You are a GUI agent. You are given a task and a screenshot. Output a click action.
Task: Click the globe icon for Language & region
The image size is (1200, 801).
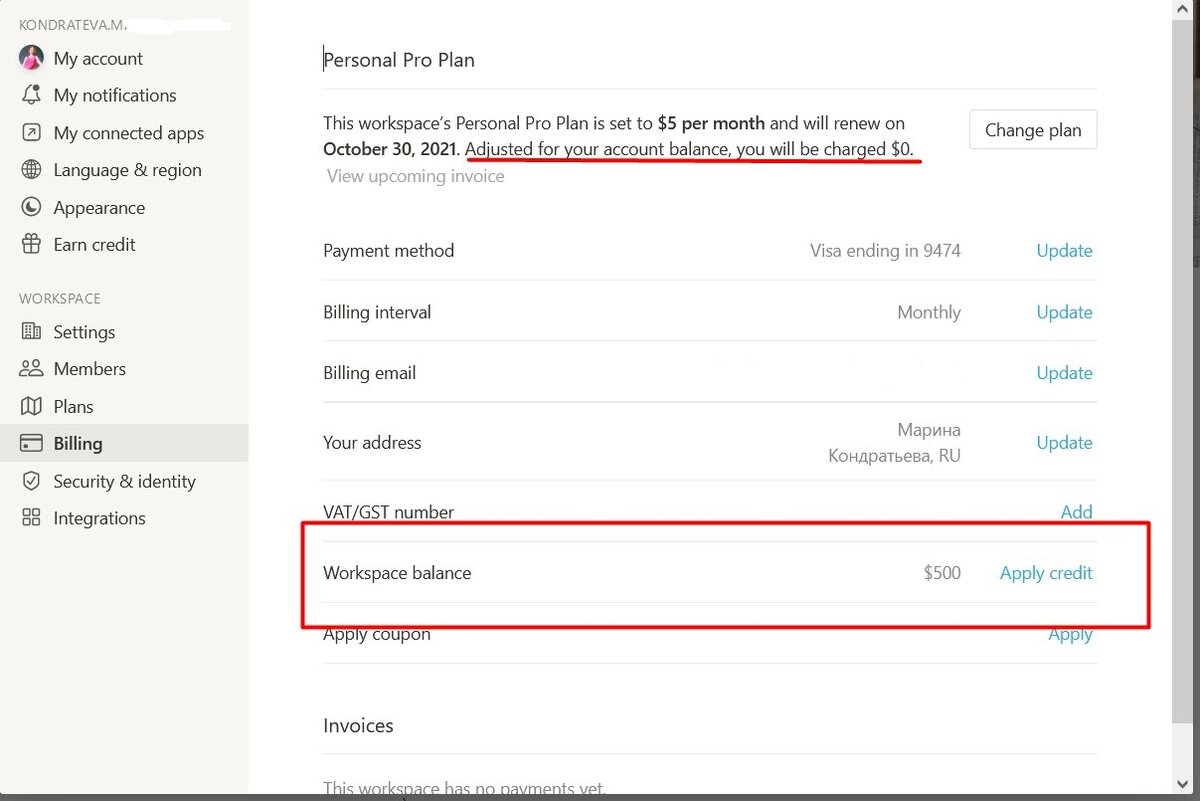[31, 170]
